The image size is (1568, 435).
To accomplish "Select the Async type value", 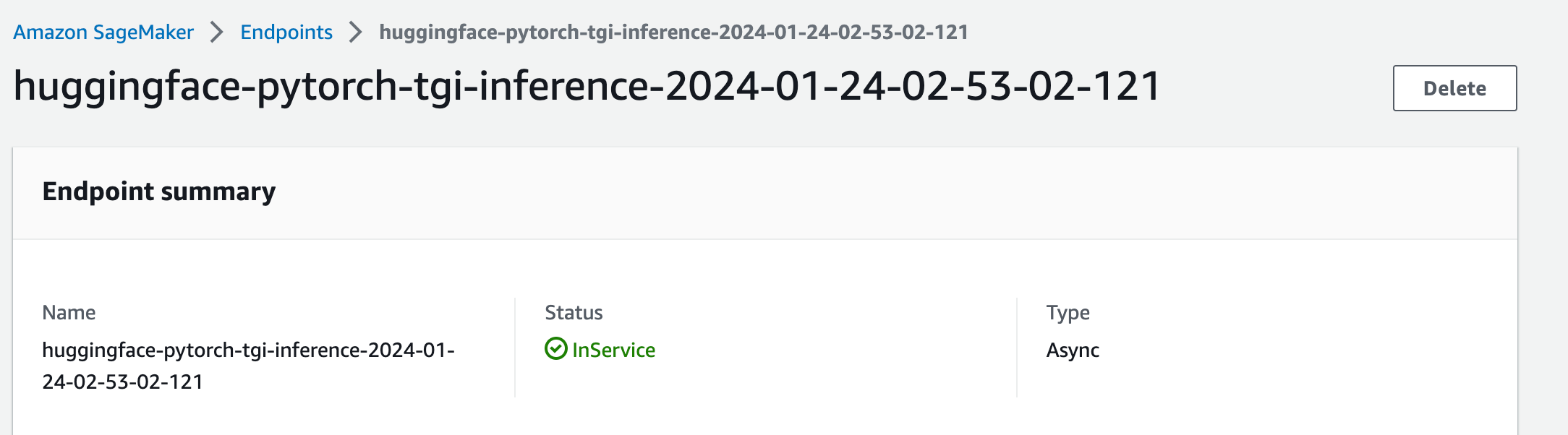I will coord(1073,350).
